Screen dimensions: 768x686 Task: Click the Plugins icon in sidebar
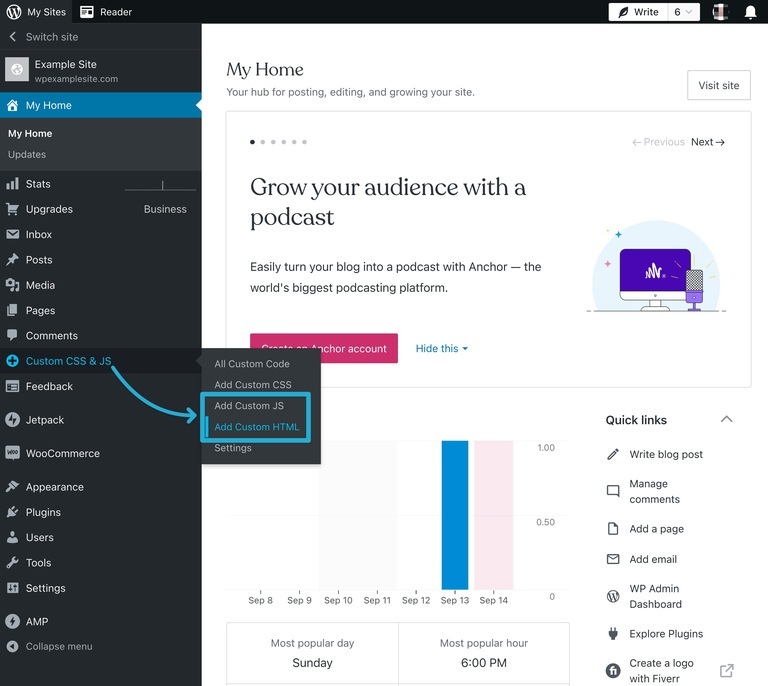coord(12,512)
